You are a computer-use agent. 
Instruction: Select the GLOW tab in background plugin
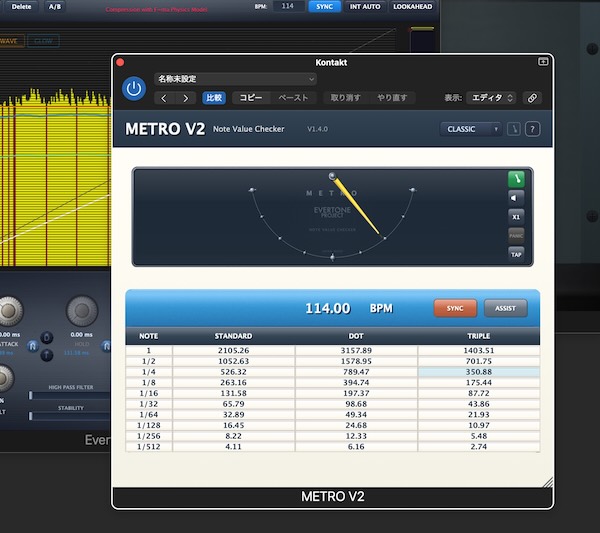[x=43, y=41]
